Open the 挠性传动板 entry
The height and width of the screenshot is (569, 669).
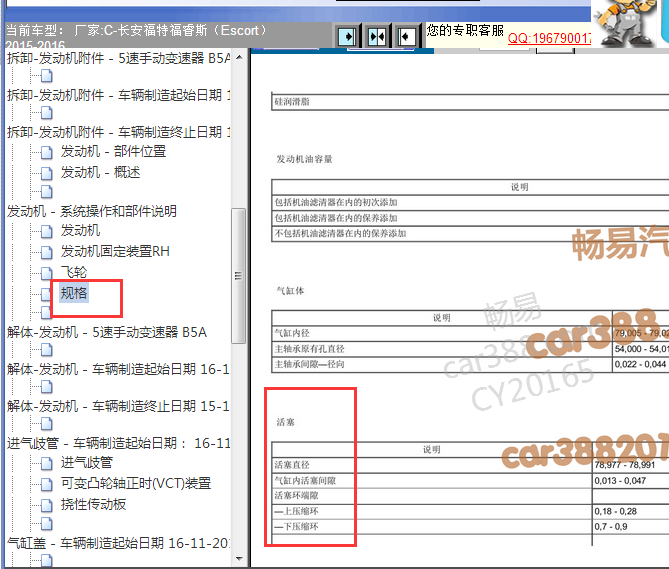[x=93, y=504]
